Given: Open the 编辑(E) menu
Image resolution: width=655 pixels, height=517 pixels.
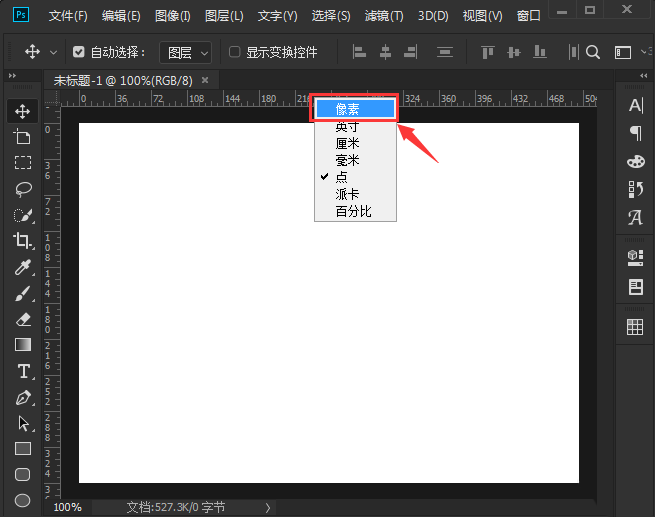Looking at the screenshot, I should (121, 16).
